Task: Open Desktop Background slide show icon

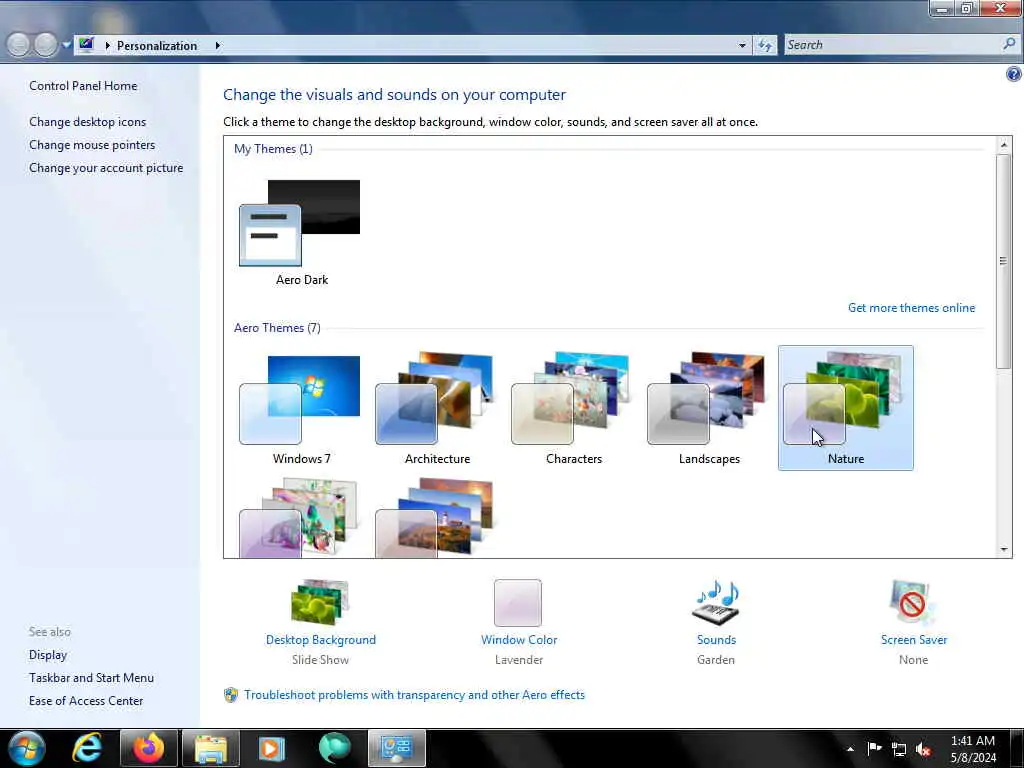Action: coord(320,602)
